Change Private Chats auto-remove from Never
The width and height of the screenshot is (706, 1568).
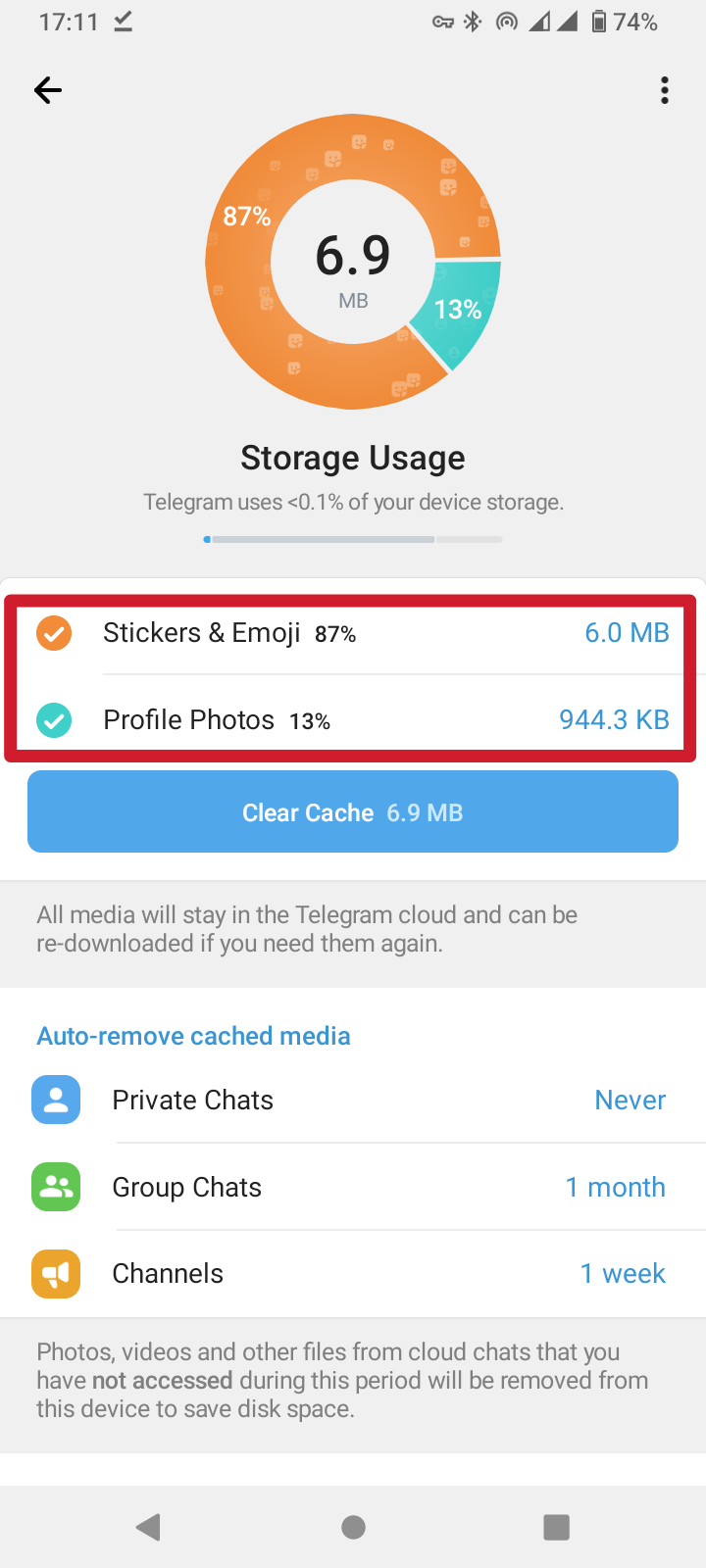tap(630, 1100)
